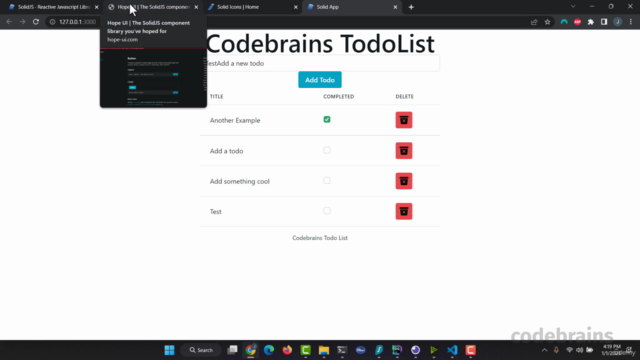Close the Solid Icons Home tab
This screenshot has height=360, width=640.
pyautogui.click(x=296, y=7)
